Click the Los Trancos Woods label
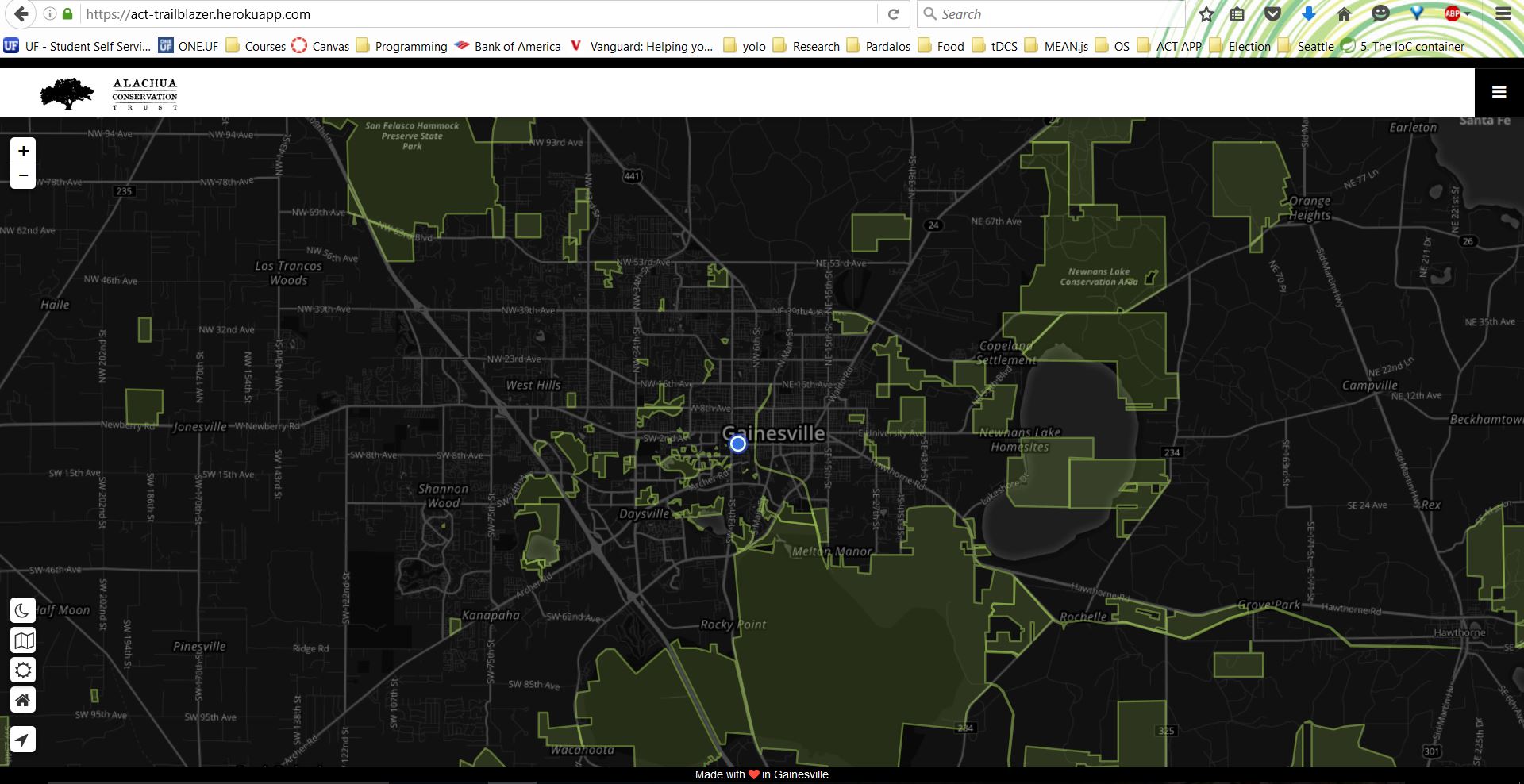This screenshot has height=784, width=1524. point(289,273)
